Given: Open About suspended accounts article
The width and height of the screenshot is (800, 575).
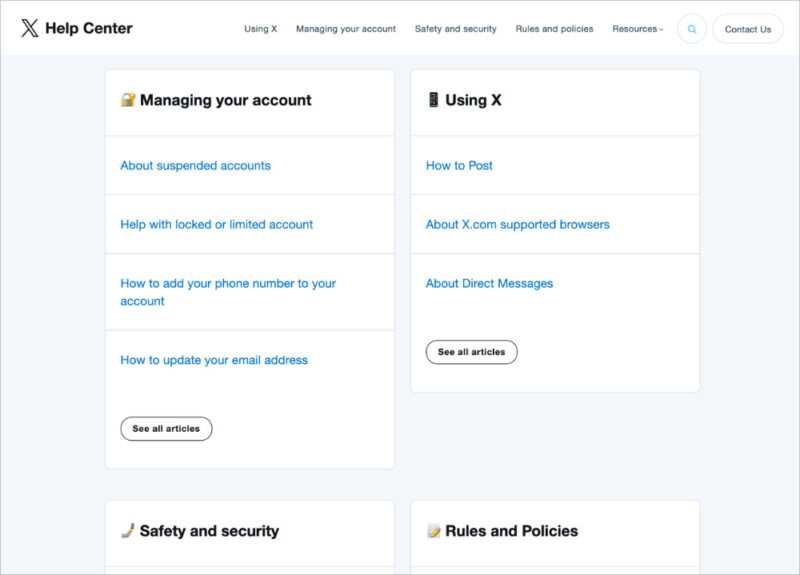Looking at the screenshot, I should coord(195,166).
